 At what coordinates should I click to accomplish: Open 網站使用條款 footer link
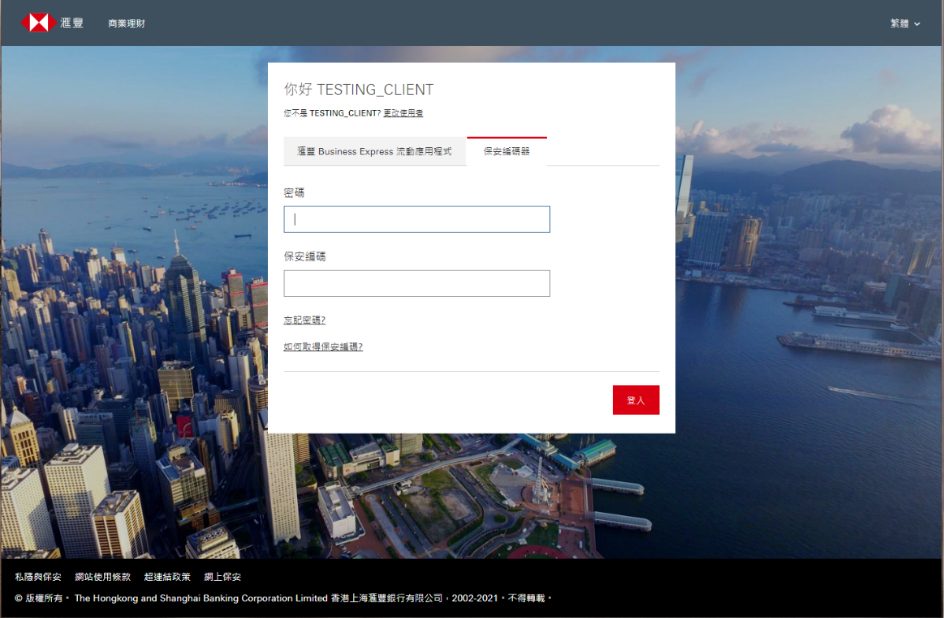pyautogui.click(x=102, y=576)
